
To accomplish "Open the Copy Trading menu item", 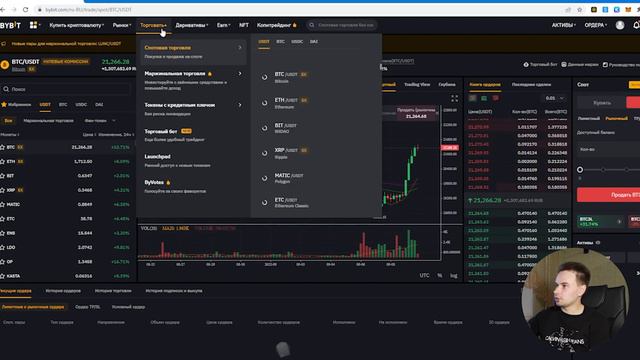I will 276,25.
